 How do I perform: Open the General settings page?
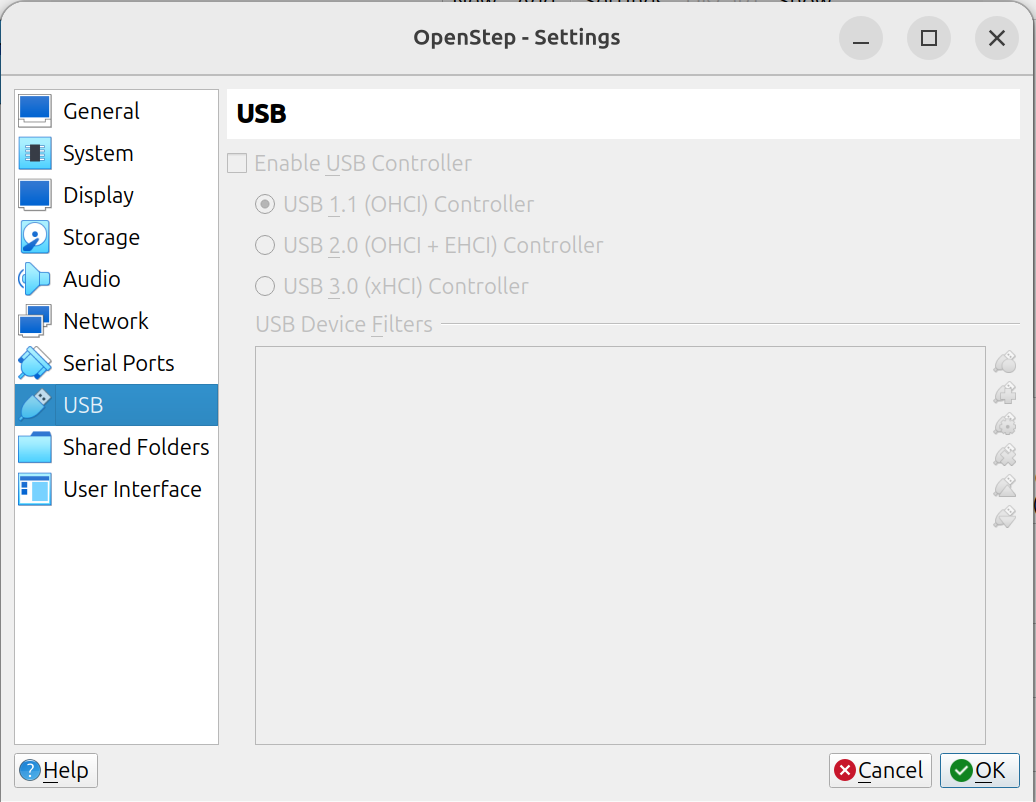pos(101,111)
